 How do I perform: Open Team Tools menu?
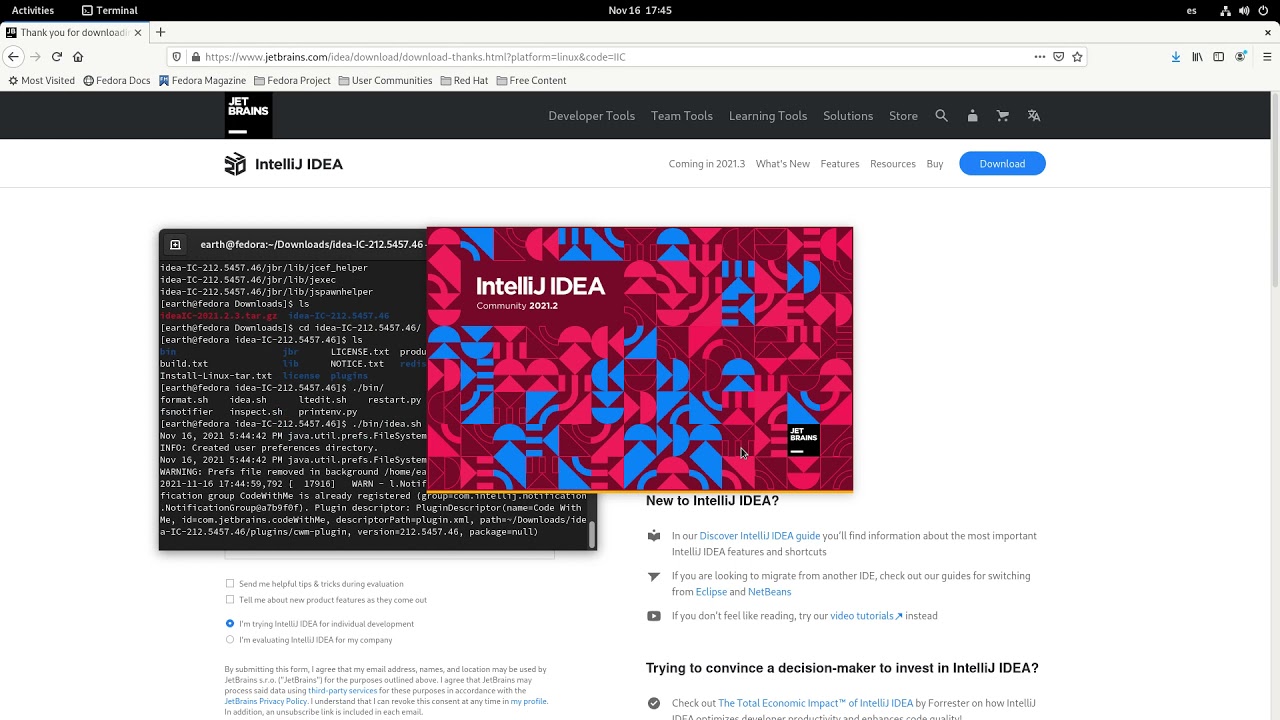click(682, 116)
